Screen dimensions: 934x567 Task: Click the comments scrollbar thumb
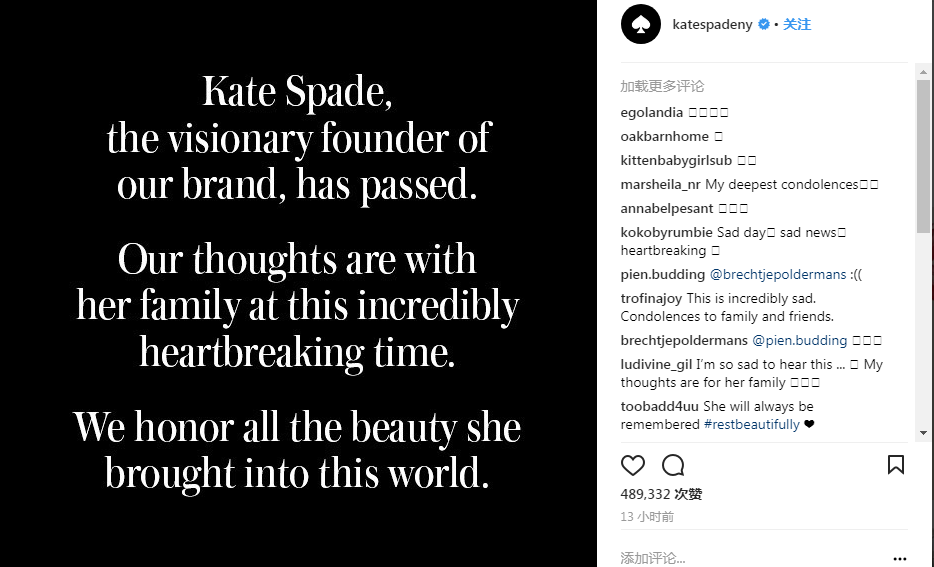point(923,156)
